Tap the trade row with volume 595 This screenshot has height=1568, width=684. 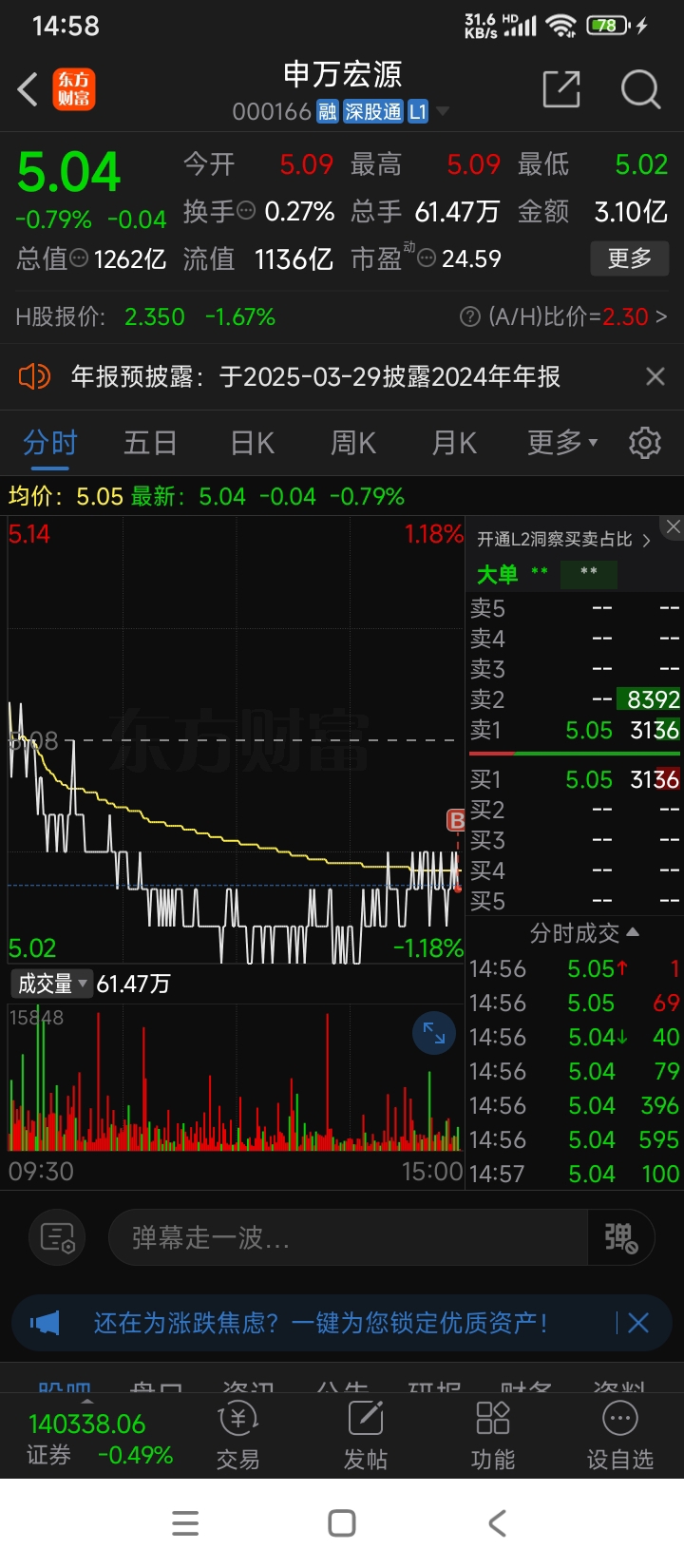point(575,1139)
